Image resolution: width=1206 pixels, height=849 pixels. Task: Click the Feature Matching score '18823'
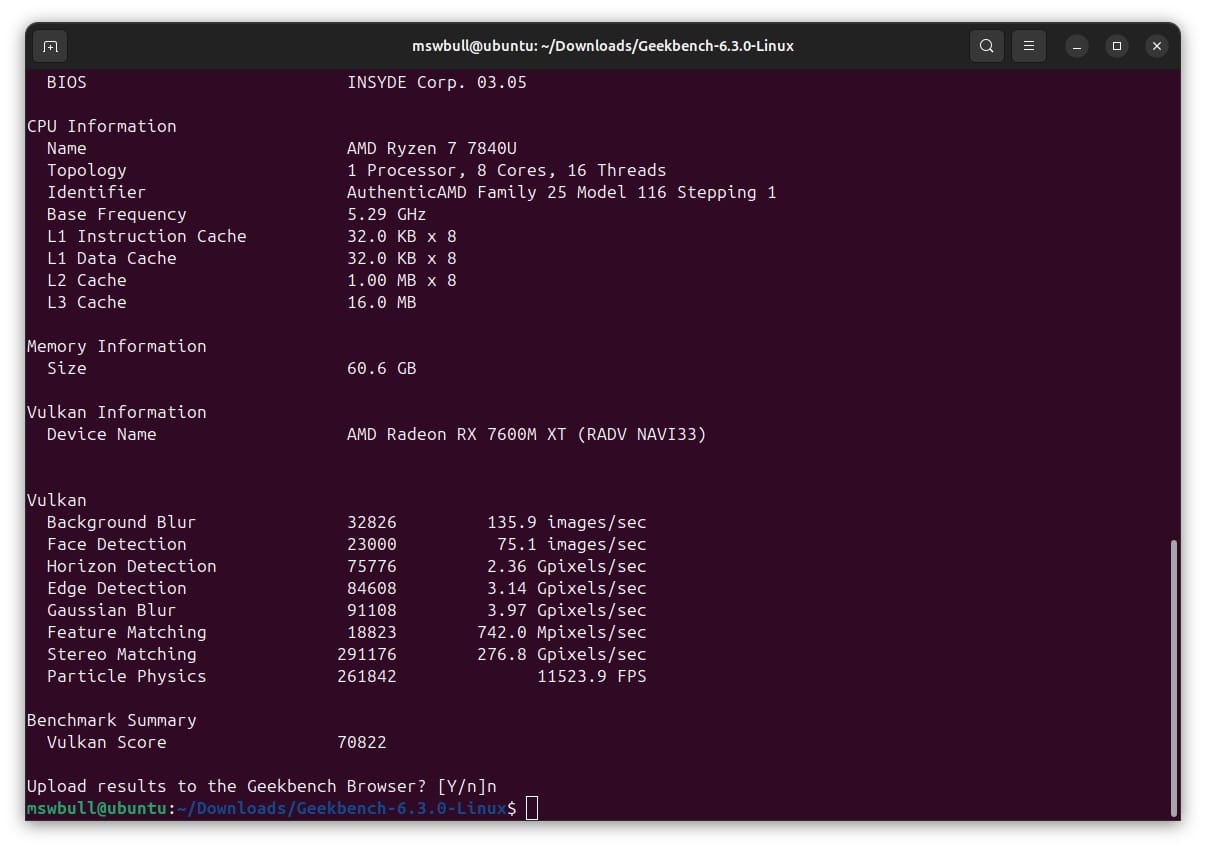(x=371, y=632)
